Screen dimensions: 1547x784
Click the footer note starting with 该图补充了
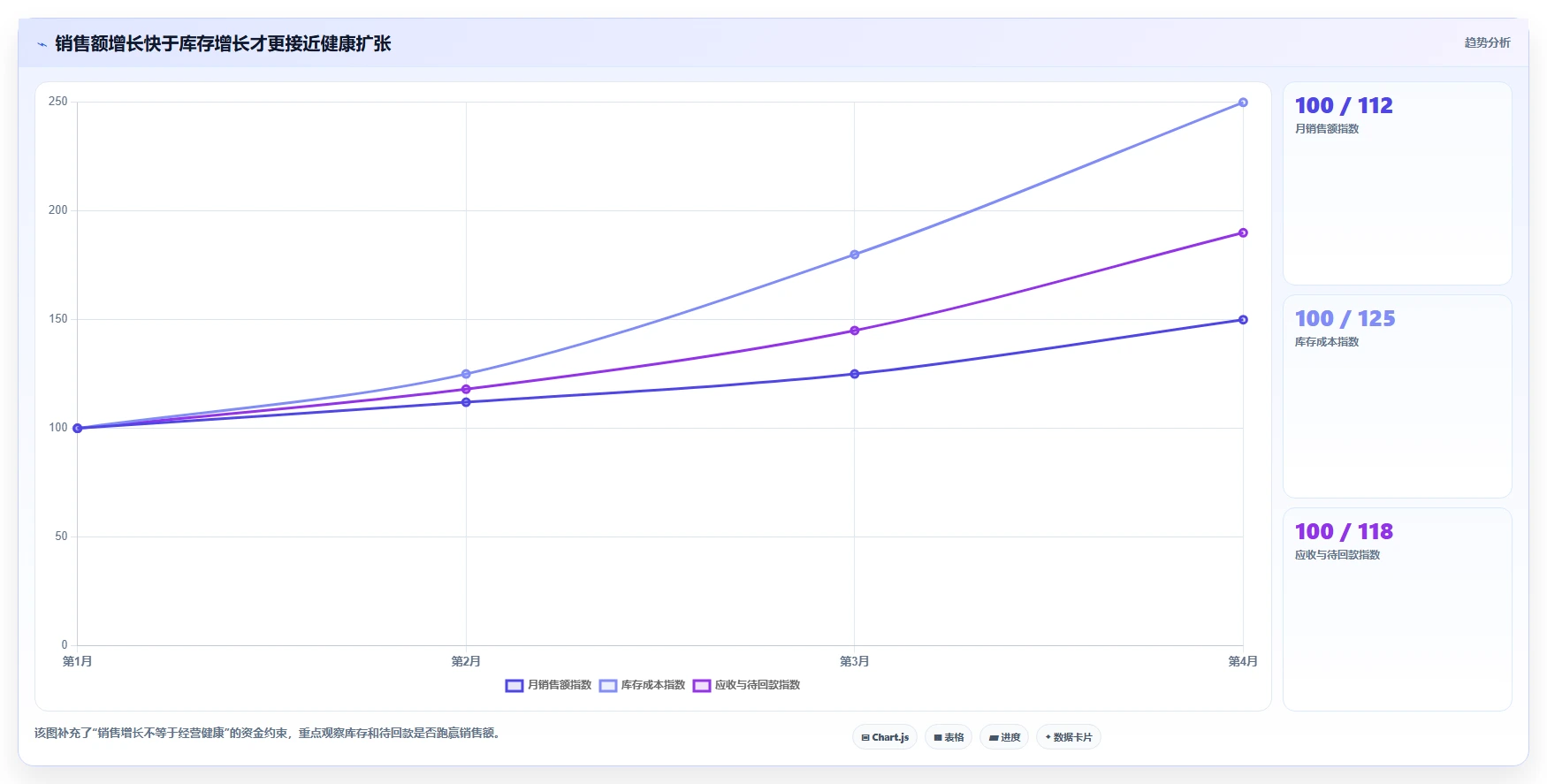click(x=269, y=734)
